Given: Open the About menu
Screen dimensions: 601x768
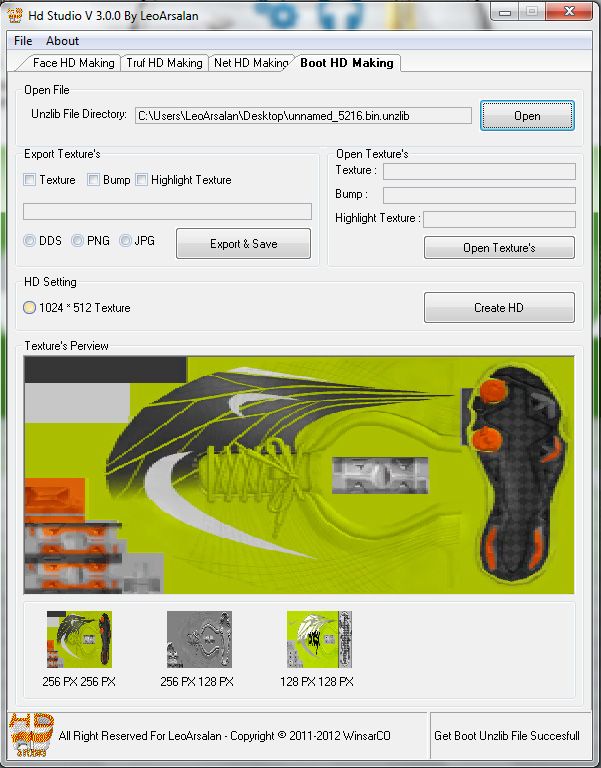Looking at the screenshot, I should (x=62, y=41).
